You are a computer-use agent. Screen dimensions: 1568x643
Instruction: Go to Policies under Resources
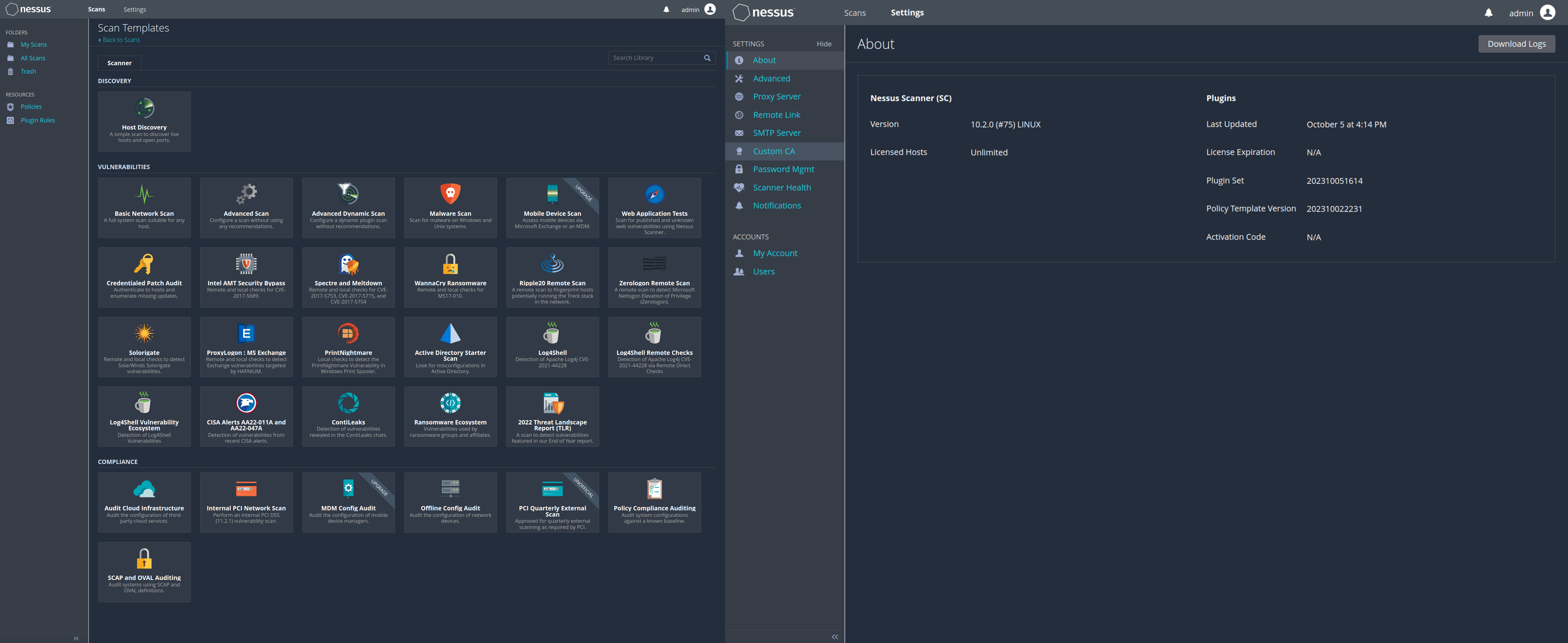pos(31,107)
